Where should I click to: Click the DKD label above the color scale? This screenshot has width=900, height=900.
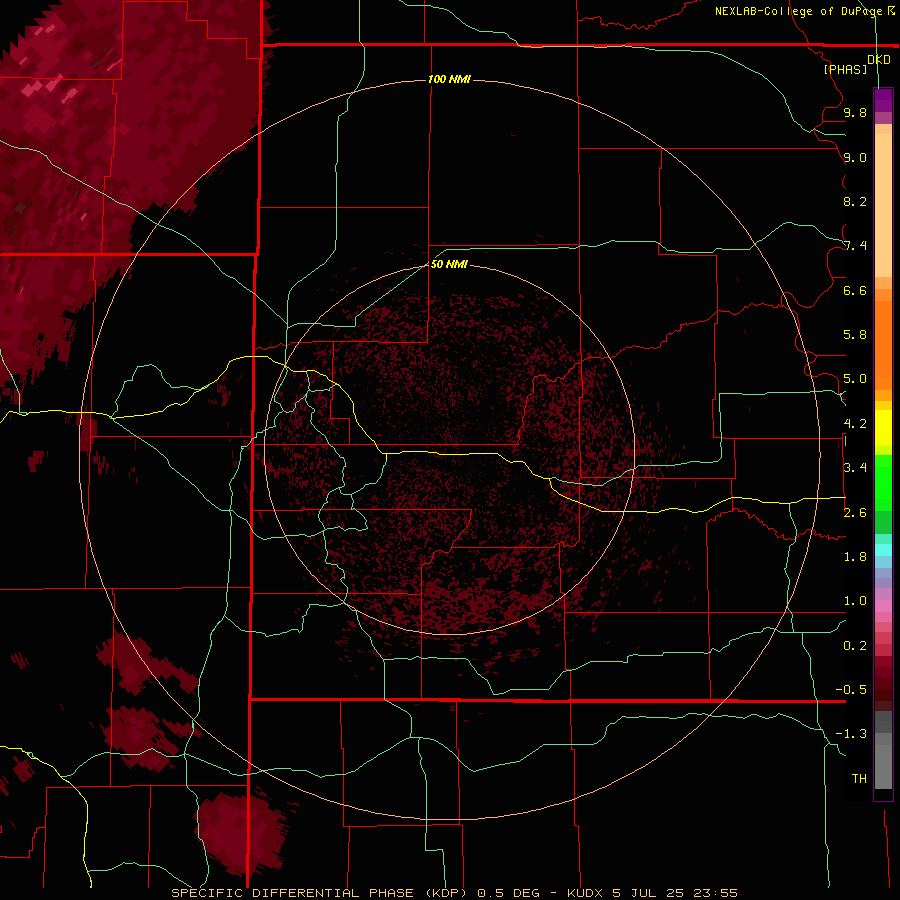(x=879, y=60)
